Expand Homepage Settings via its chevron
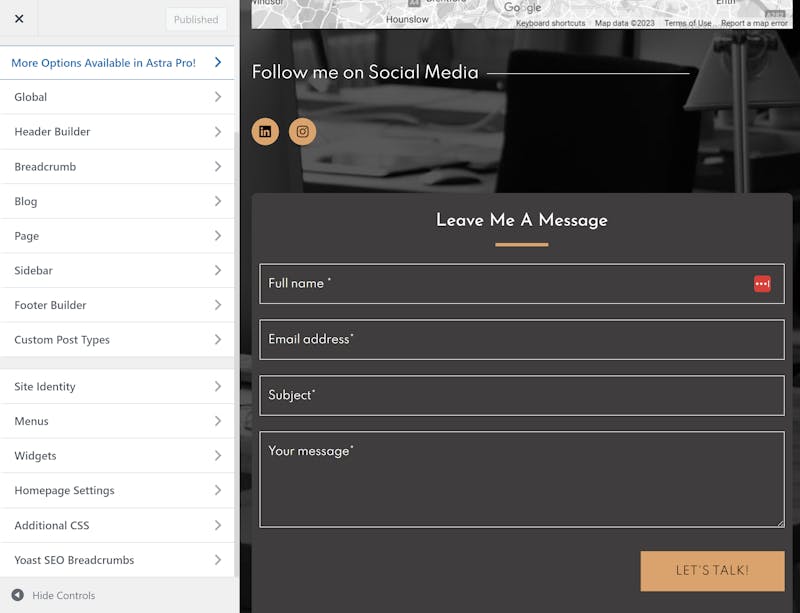Screen dimensions: 800x613 [x=218, y=491]
